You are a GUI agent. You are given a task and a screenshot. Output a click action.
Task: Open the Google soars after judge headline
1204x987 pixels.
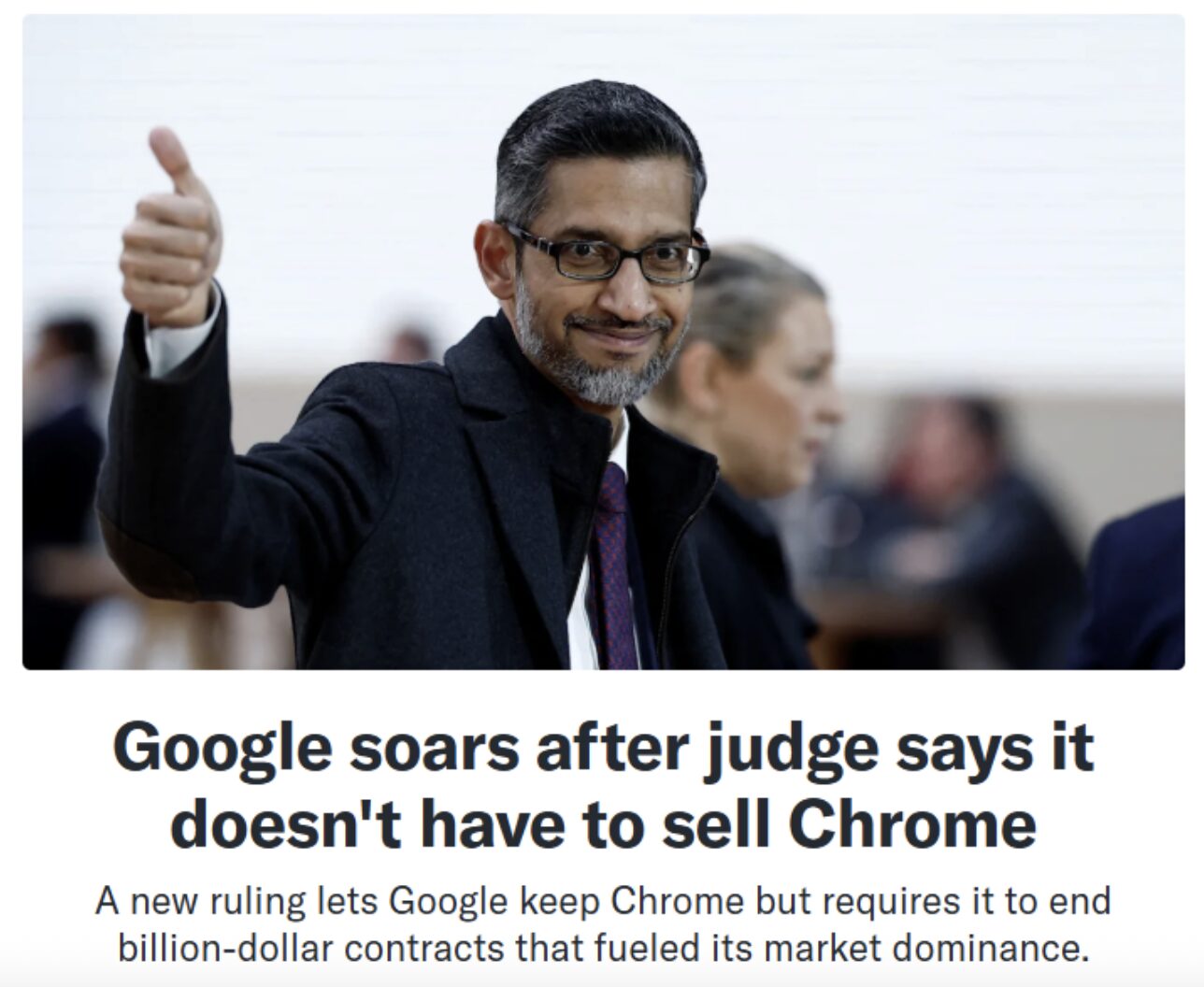tap(603, 785)
